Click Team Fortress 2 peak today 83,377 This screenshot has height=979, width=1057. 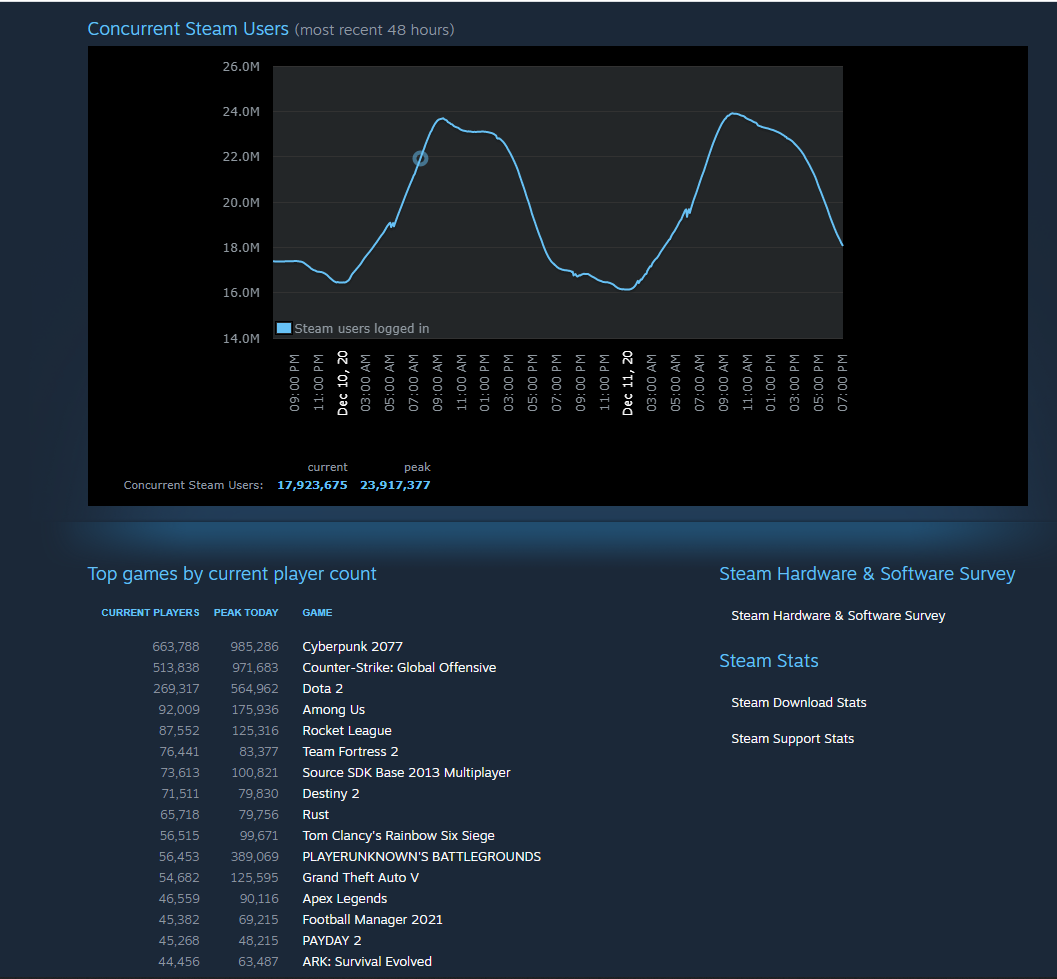259,752
